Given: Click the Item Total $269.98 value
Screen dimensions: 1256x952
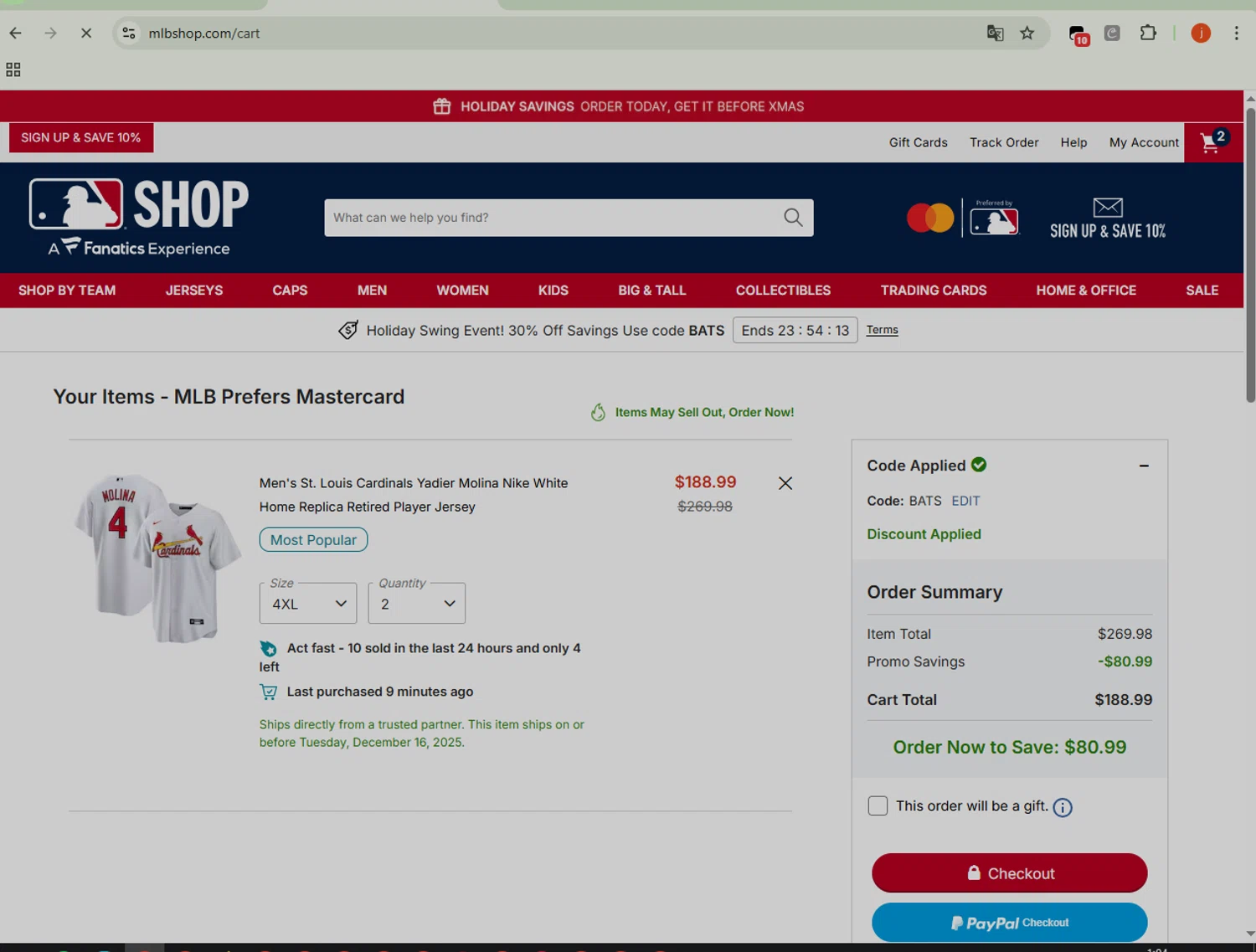Looking at the screenshot, I should pyautogui.click(x=1125, y=634).
